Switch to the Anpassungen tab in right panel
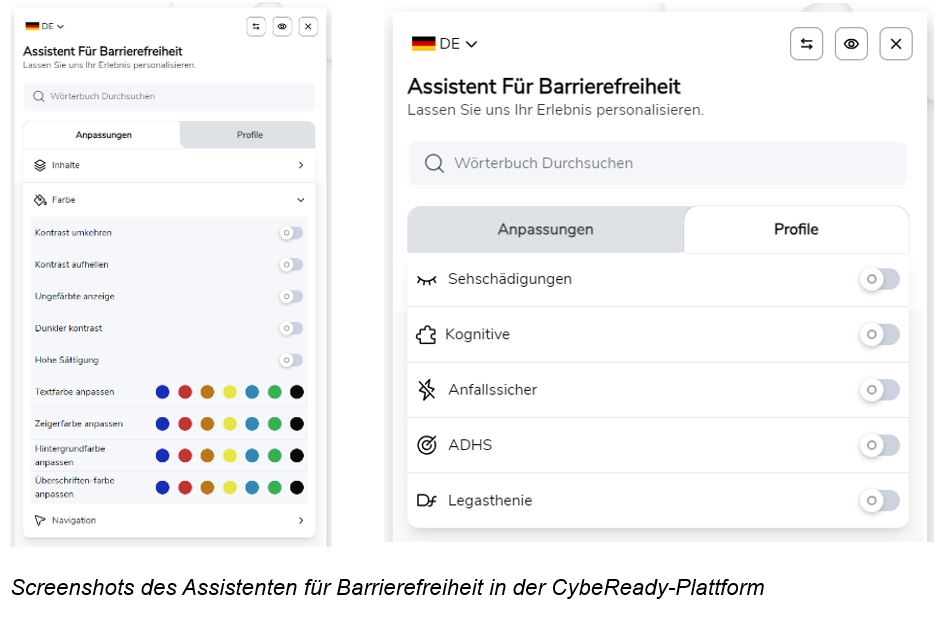951x622 pixels. 545,229
